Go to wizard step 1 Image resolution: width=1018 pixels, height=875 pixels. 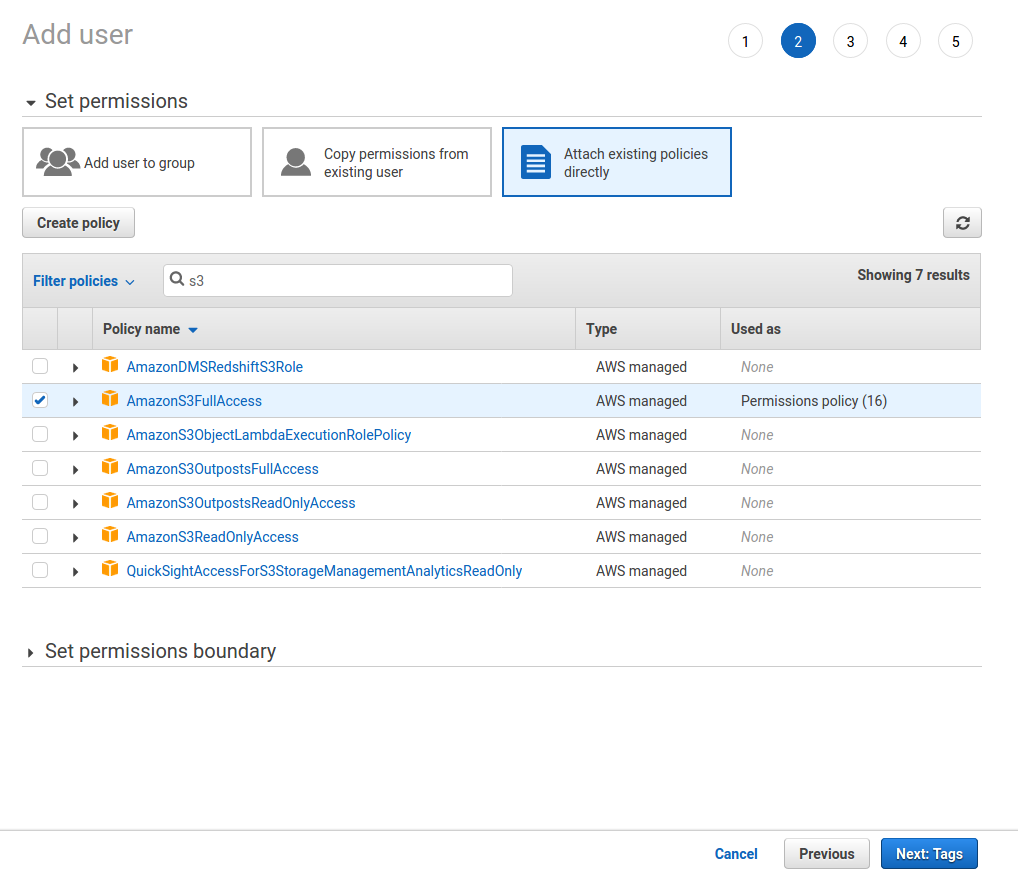[745, 41]
